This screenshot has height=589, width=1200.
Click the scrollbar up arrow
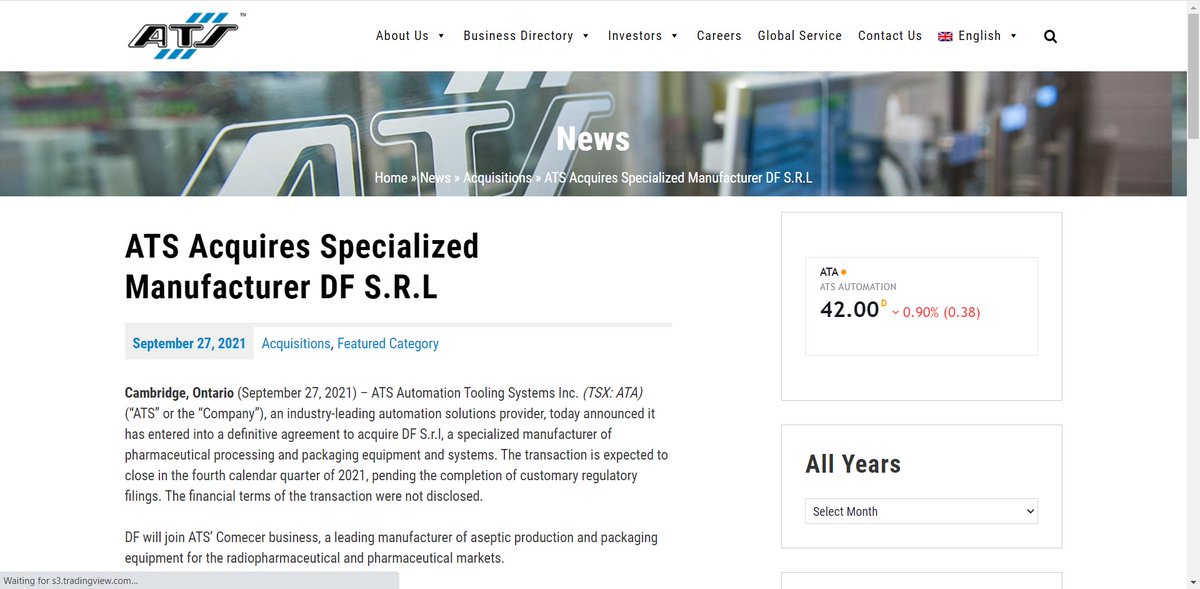[x=1192, y=6]
